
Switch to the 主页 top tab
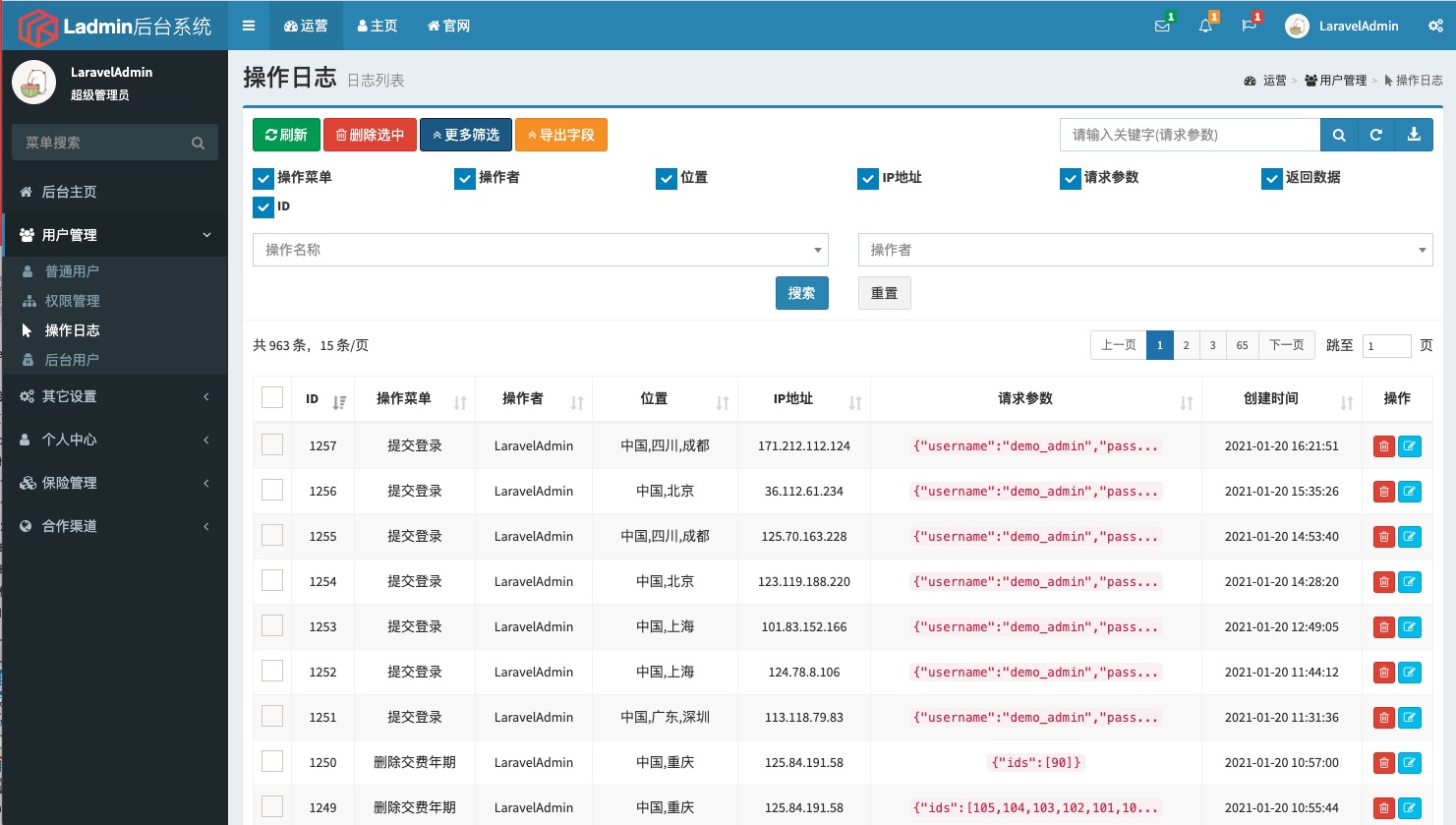pyautogui.click(x=378, y=26)
